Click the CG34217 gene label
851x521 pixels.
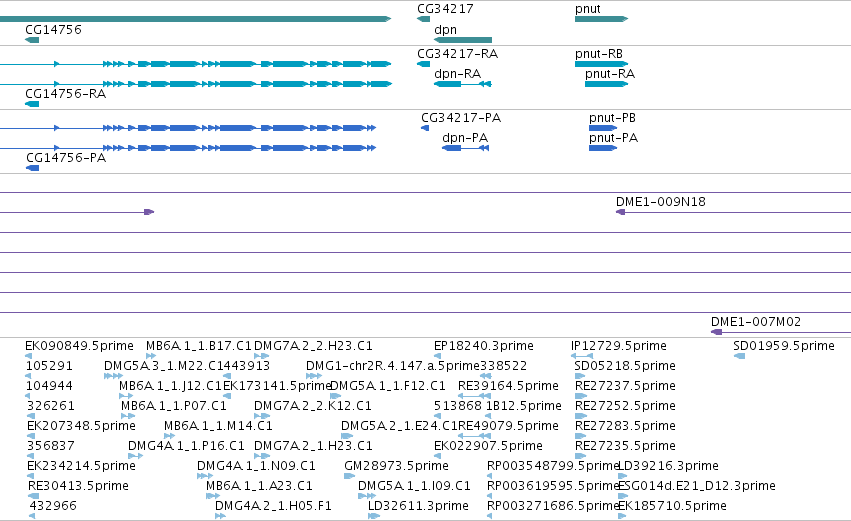445,9
